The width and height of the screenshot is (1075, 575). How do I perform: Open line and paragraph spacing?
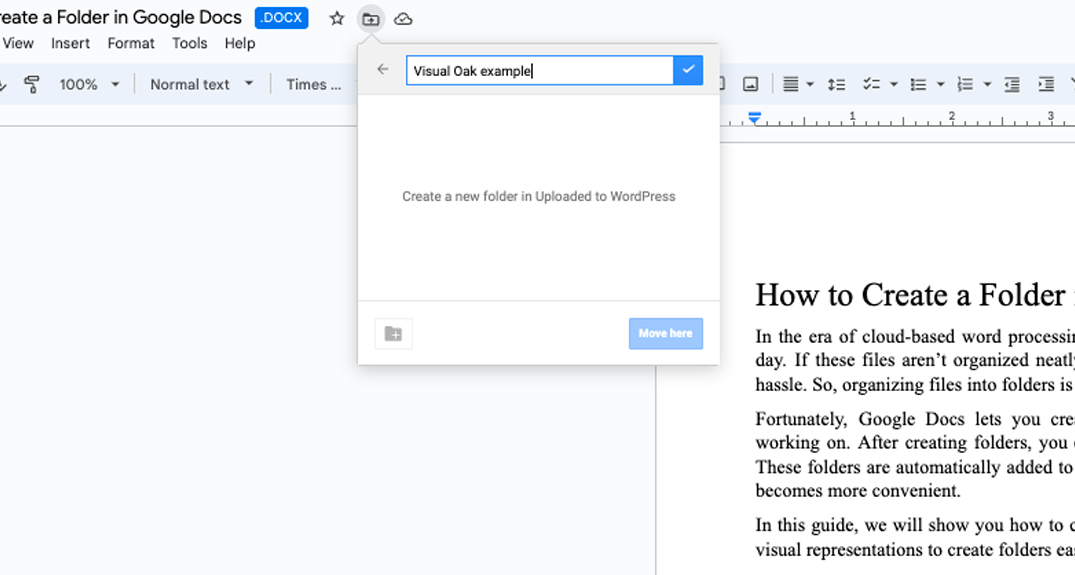[x=836, y=84]
